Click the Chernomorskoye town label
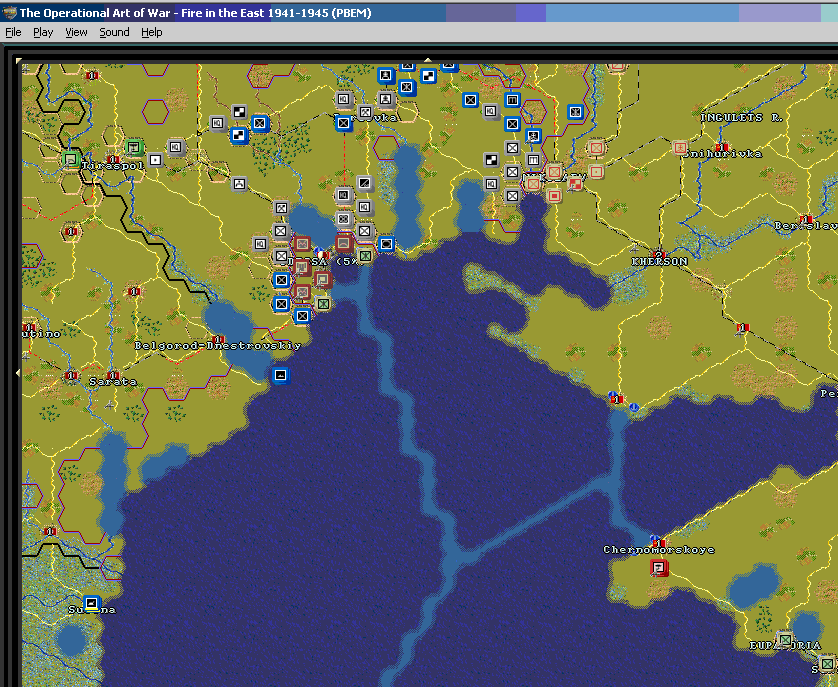Viewport: 839px width, 689px height. point(659,549)
